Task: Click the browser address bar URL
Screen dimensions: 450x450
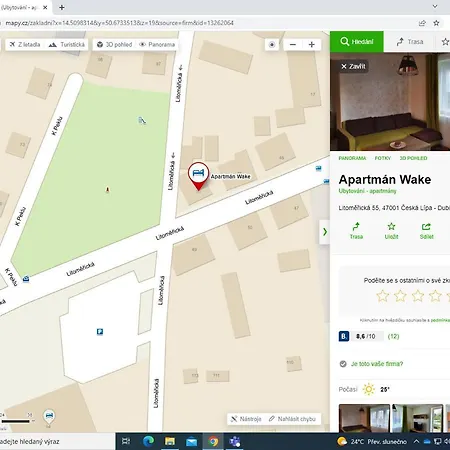Action: pos(119,23)
